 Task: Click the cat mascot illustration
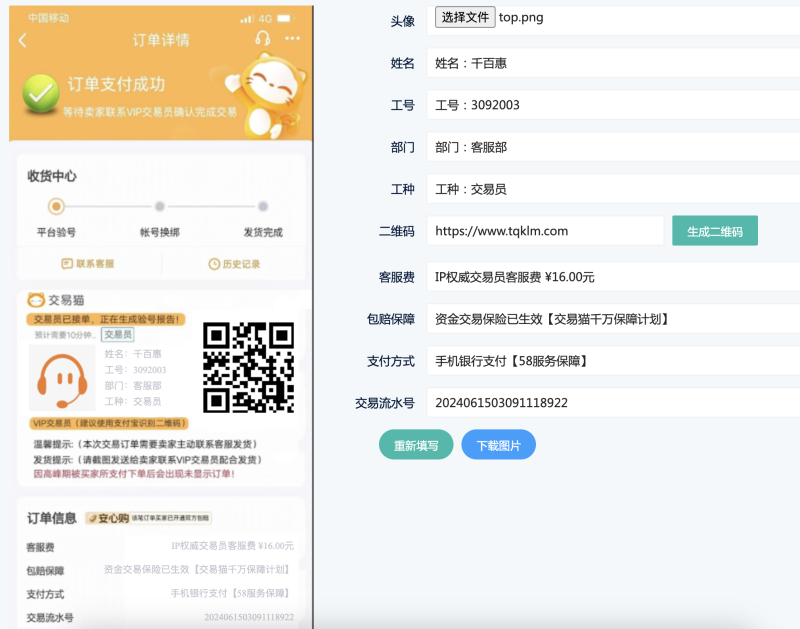(268, 96)
